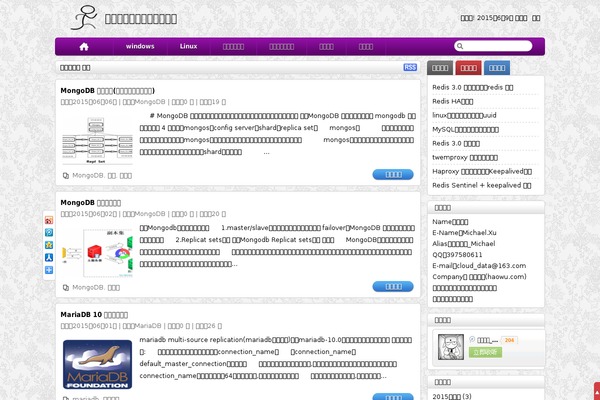Click the tag icon under the 06-02 MongoDB post
This screenshot has width=600, height=400.
[66, 287]
